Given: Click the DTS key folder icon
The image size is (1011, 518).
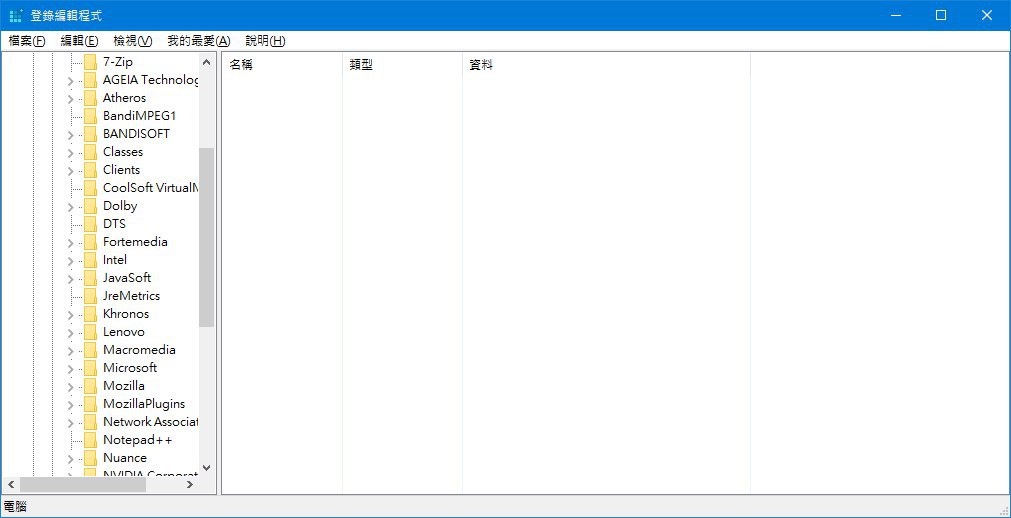Looking at the screenshot, I should (90, 224).
